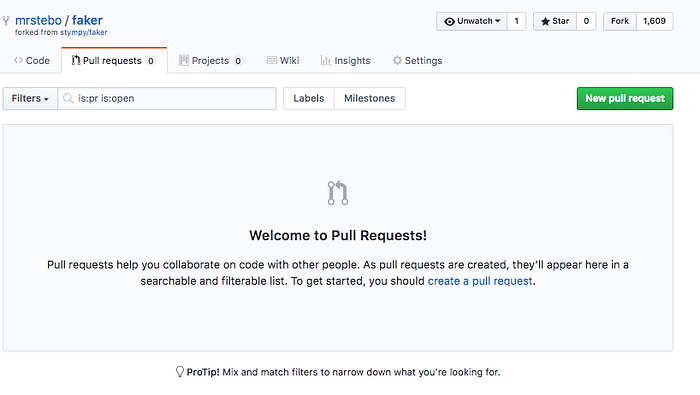
Task: Click the watchers count 1
Action: 517,21
